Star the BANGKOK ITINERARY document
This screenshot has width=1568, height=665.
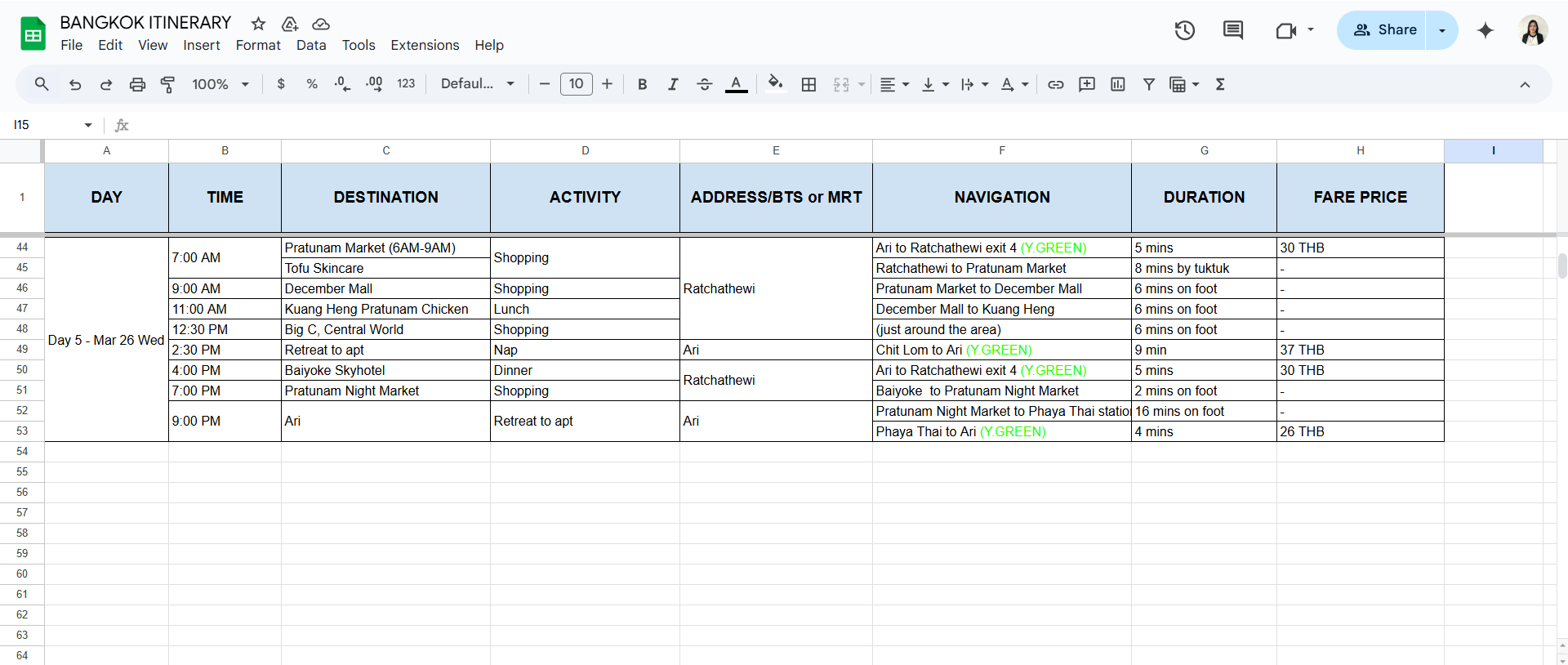(x=258, y=24)
